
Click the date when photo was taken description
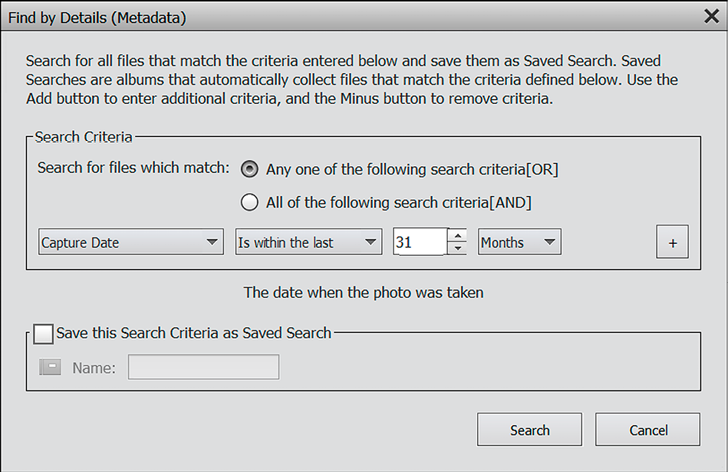364,292
